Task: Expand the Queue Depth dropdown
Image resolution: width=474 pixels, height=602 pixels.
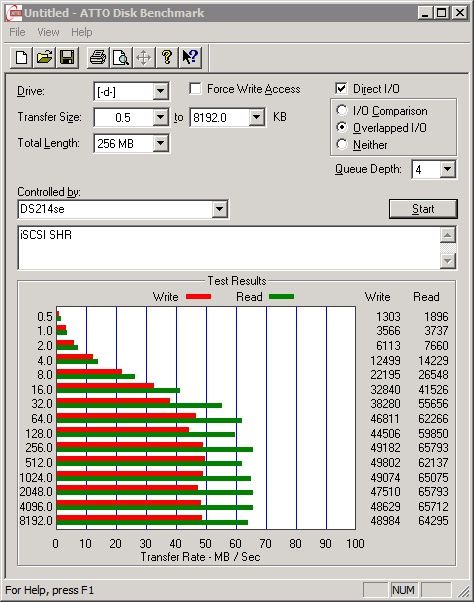Action: 448,169
